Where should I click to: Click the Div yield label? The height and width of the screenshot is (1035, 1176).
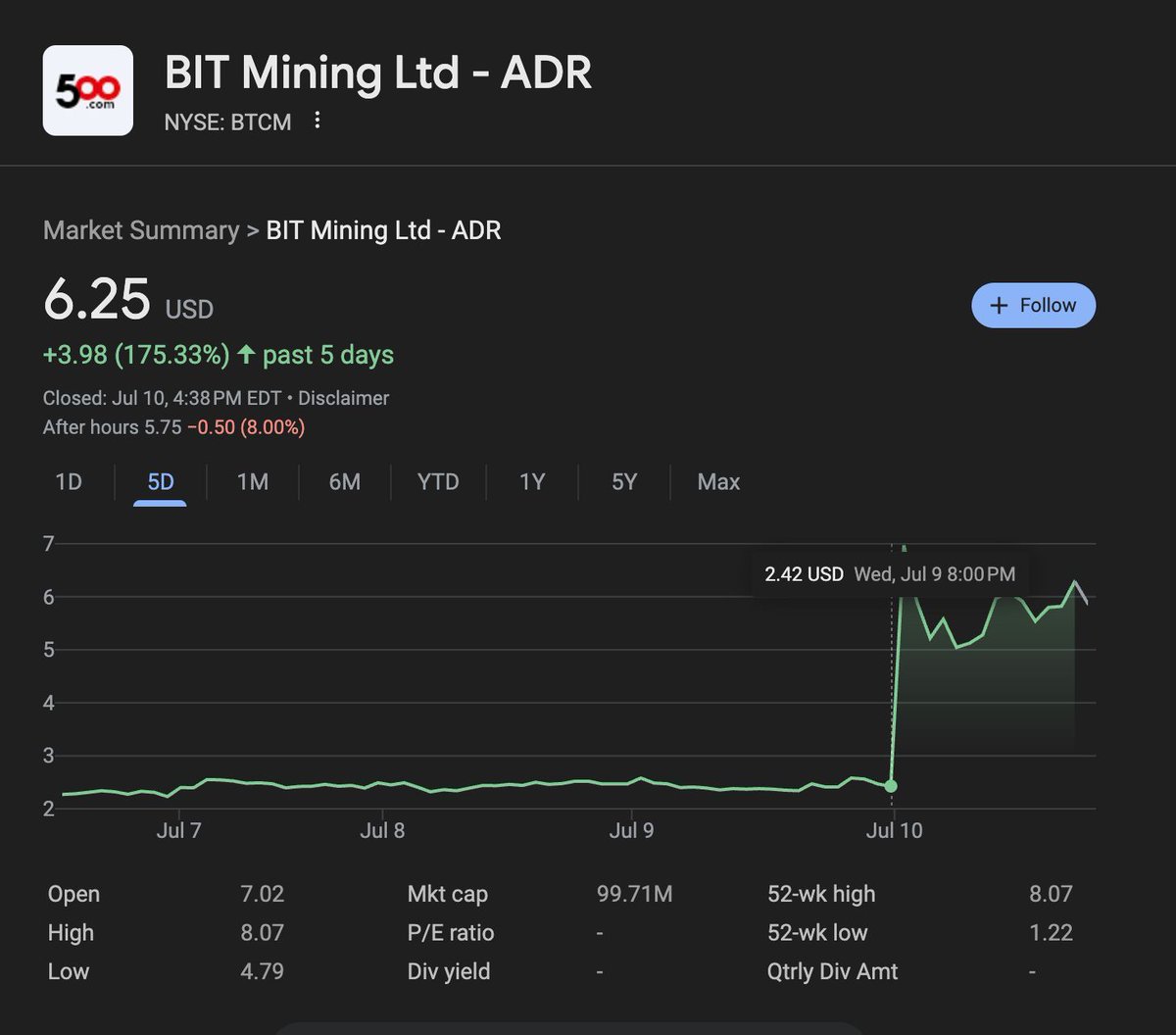448,972
